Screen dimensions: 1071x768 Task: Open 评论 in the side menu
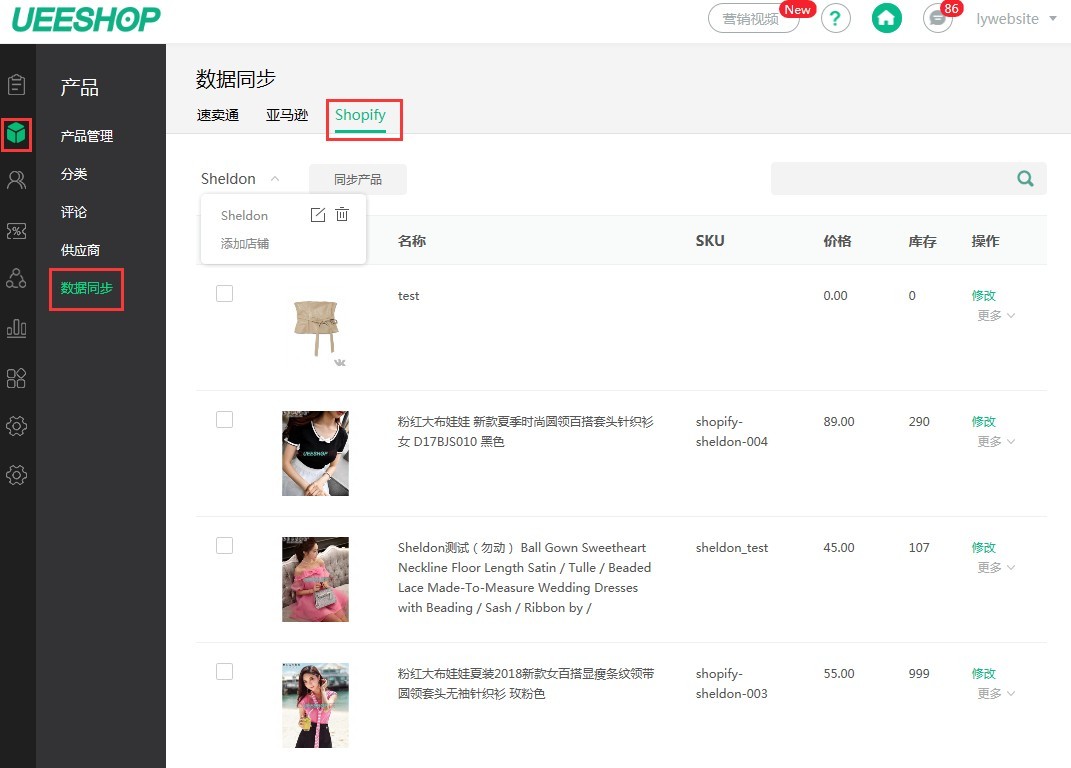point(74,212)
